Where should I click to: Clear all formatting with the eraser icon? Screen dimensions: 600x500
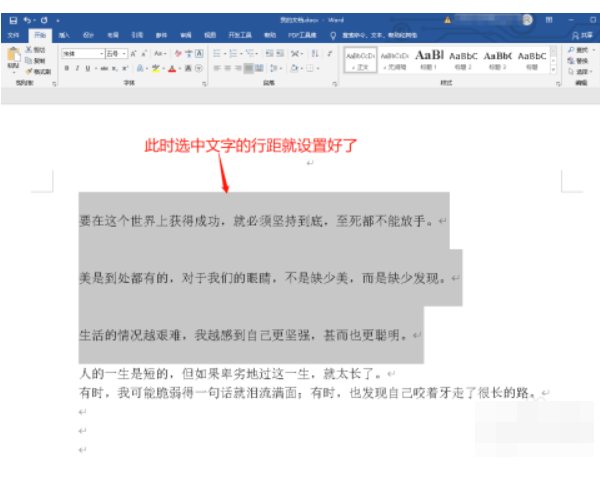(178, 54)
